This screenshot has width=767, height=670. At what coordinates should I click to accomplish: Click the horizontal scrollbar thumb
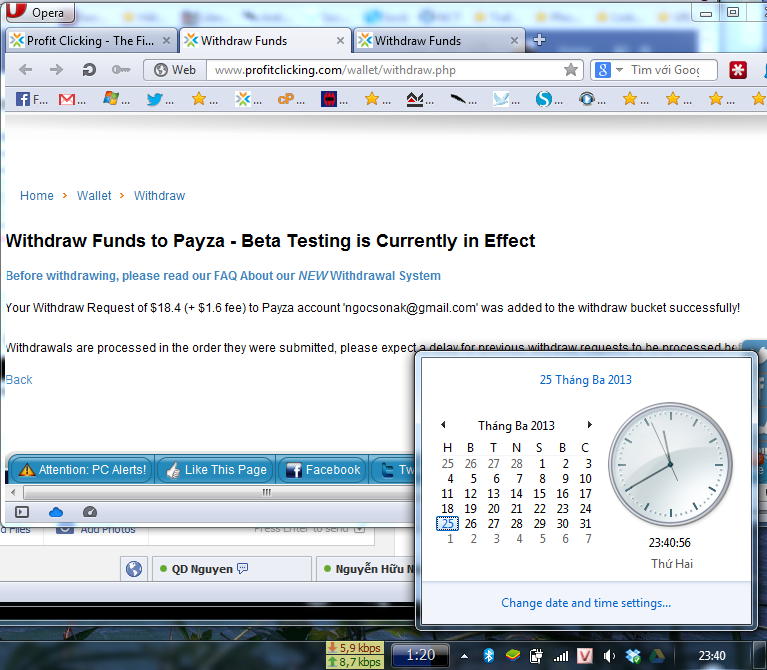219,492
